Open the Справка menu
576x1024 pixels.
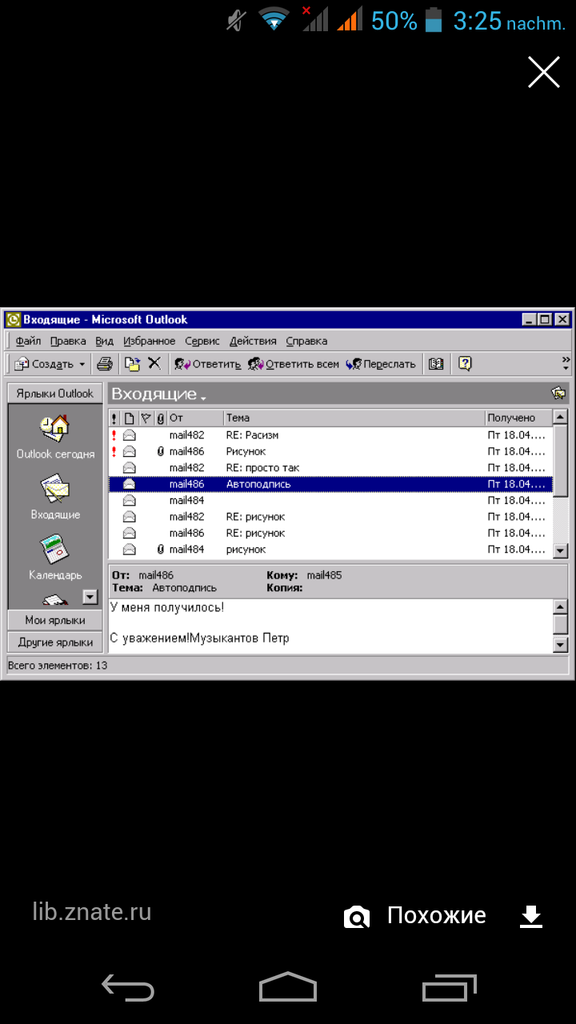pyautogui.click(x=306, y=341)
